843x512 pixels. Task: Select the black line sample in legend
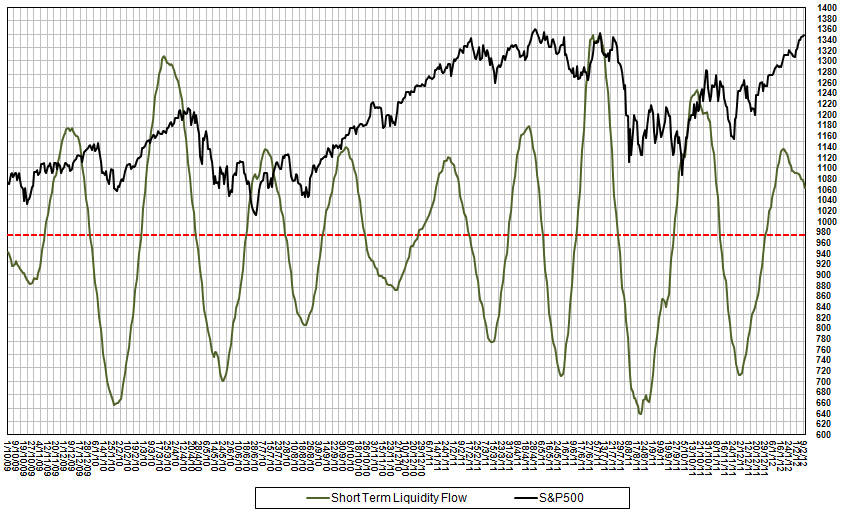[526, 498]
